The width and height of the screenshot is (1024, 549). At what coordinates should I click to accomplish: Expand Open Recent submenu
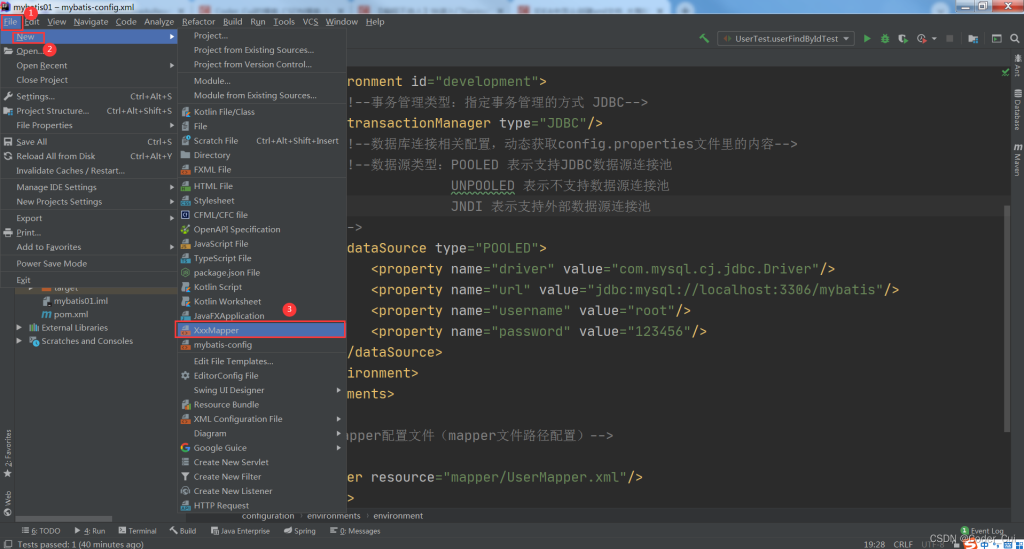coord(89,65)
